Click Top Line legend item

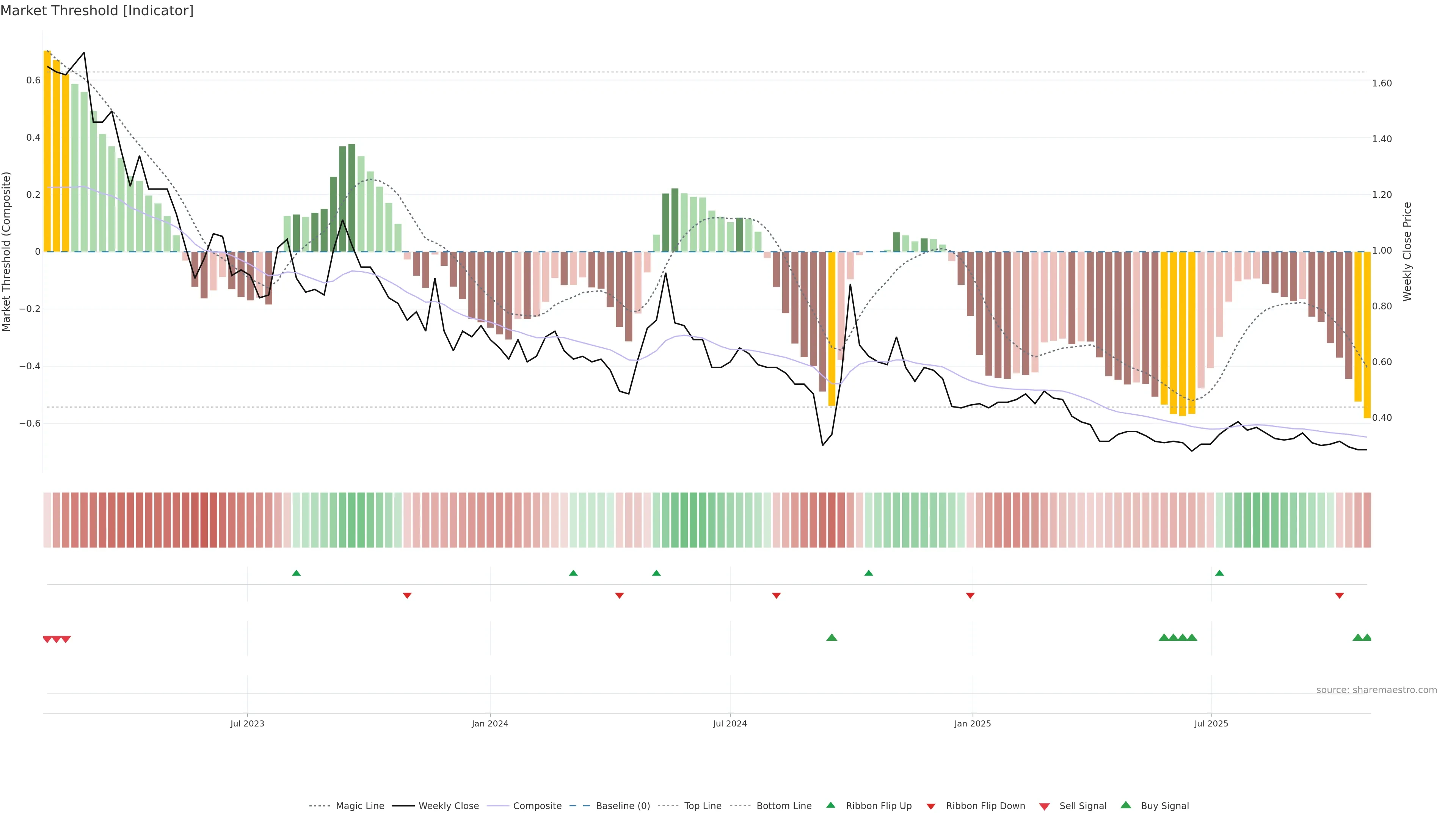pyautogui.click(x=703, y=806)
